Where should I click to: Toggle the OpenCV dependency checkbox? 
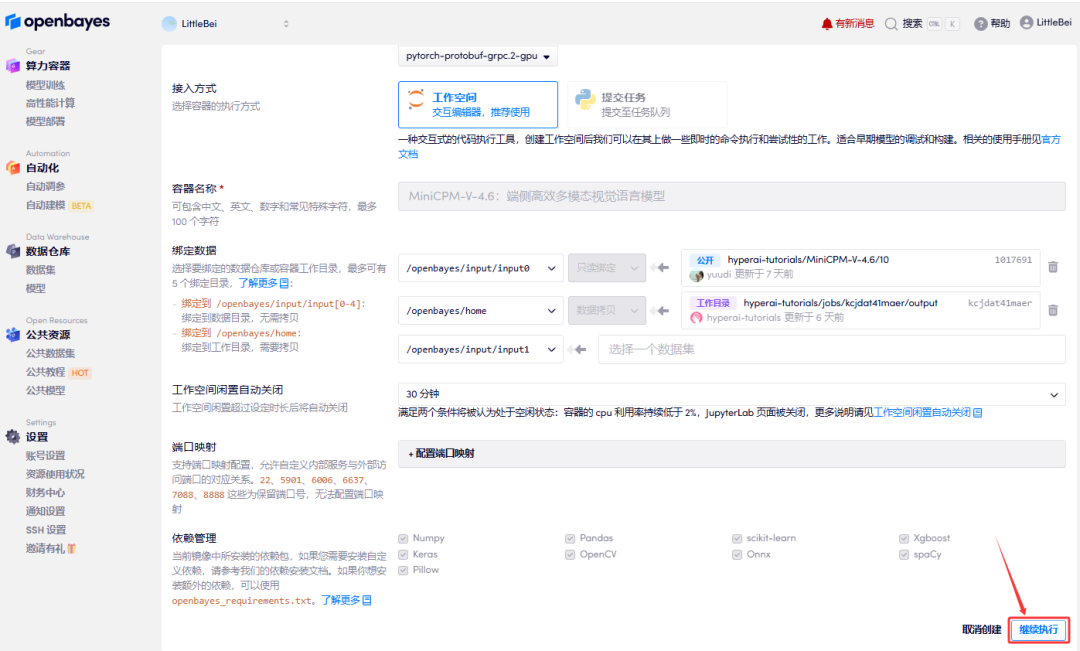[x=570, y=555]
